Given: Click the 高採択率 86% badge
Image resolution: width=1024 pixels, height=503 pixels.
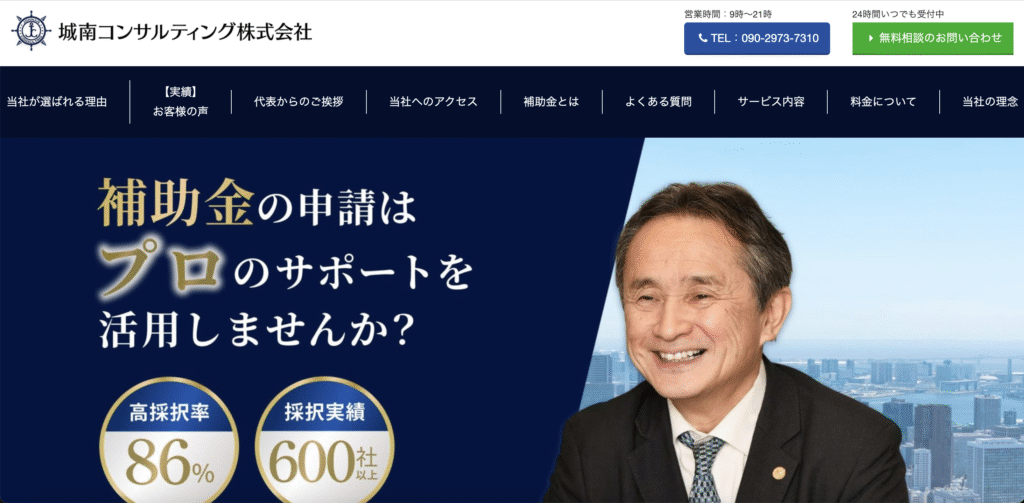Looking at the screenshot, I should (169, 441).
